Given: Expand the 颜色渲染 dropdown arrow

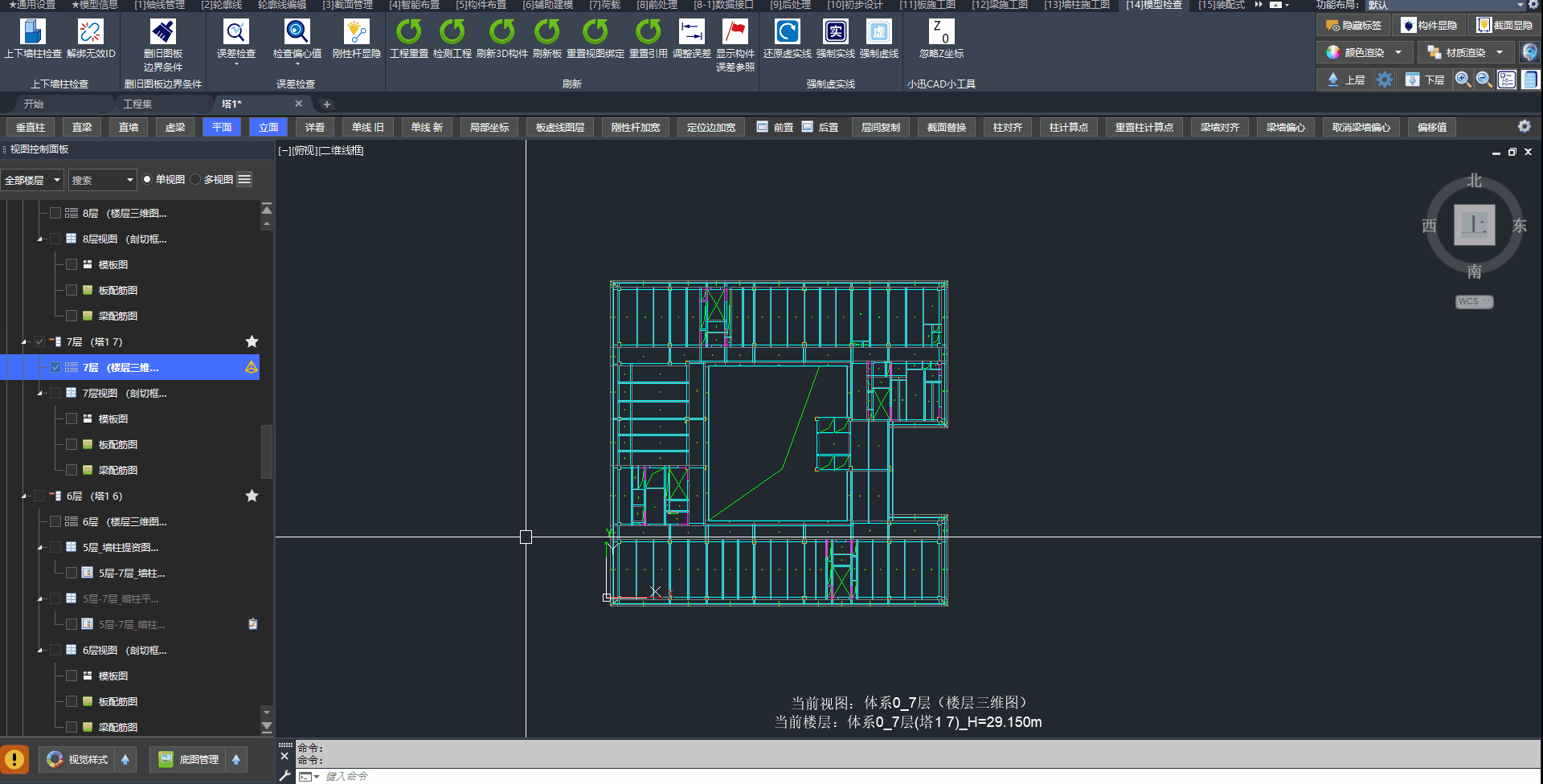Looking at the screenshot, I should point(1398,53).
